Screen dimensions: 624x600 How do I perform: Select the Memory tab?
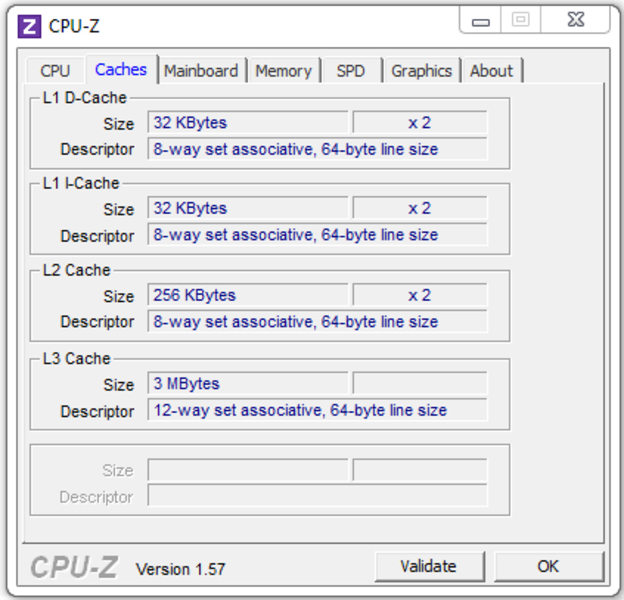click(283, 71)
